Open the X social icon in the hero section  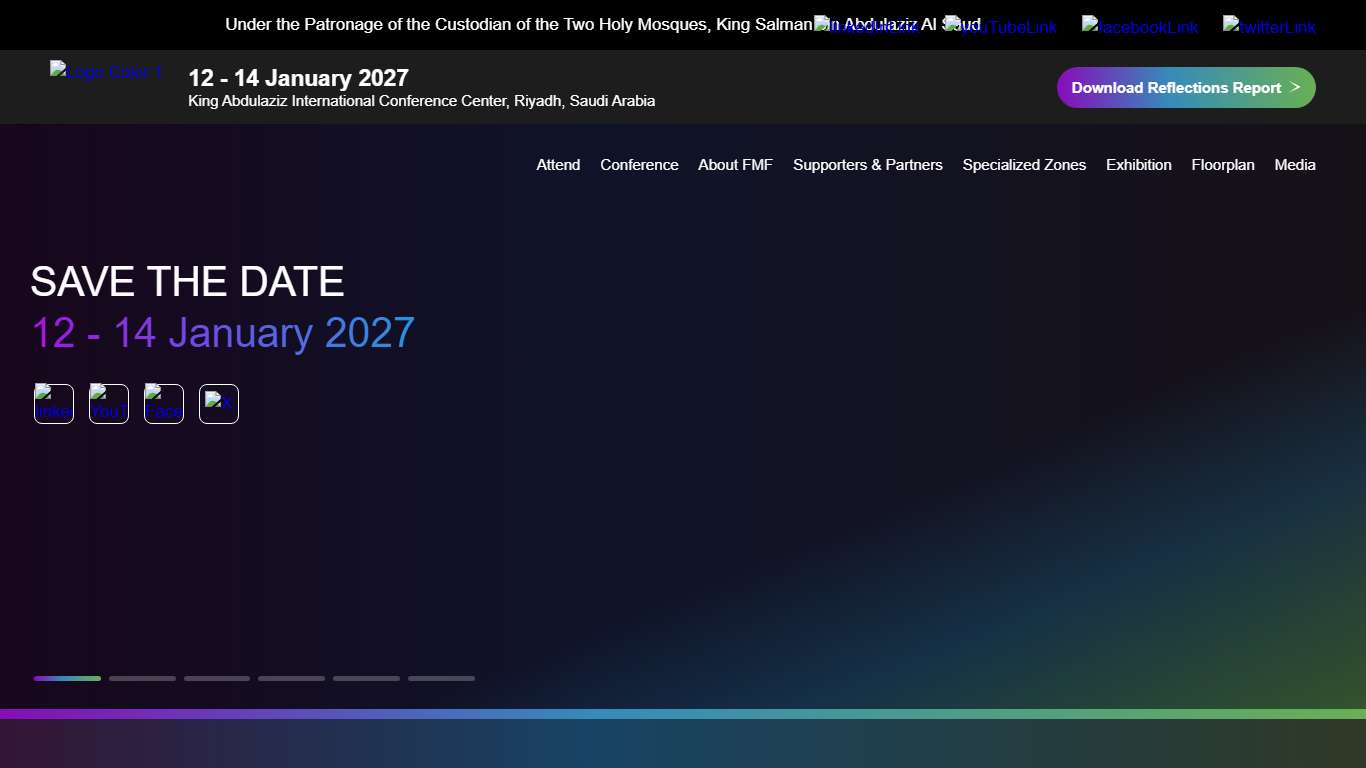[218, 403]
